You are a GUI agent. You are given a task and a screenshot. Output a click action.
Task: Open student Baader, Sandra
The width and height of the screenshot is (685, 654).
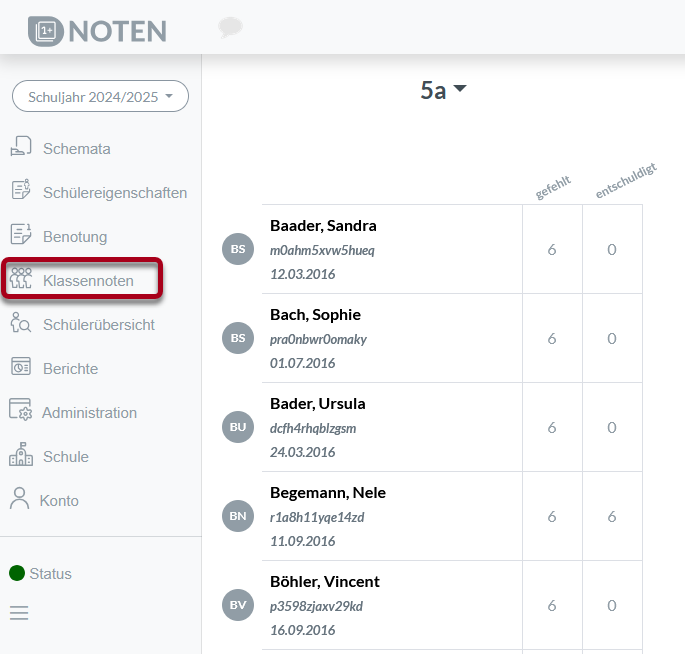point(323,226)
